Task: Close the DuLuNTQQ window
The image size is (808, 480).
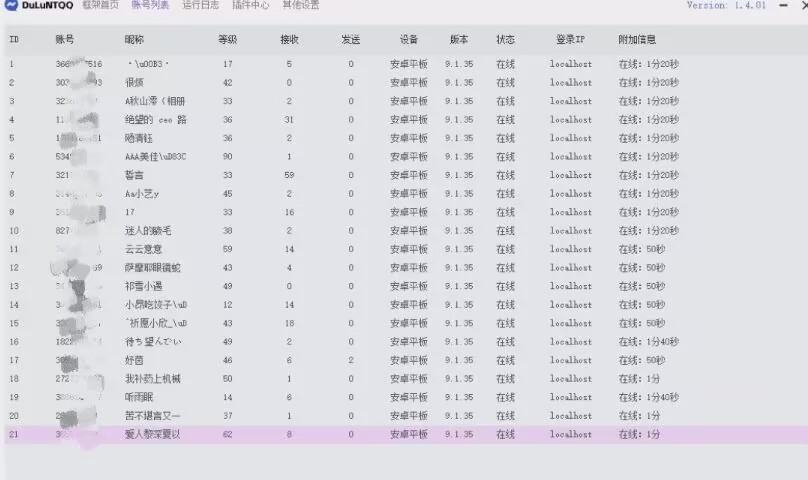Action: pyautogui.click(x=804, y=5)
